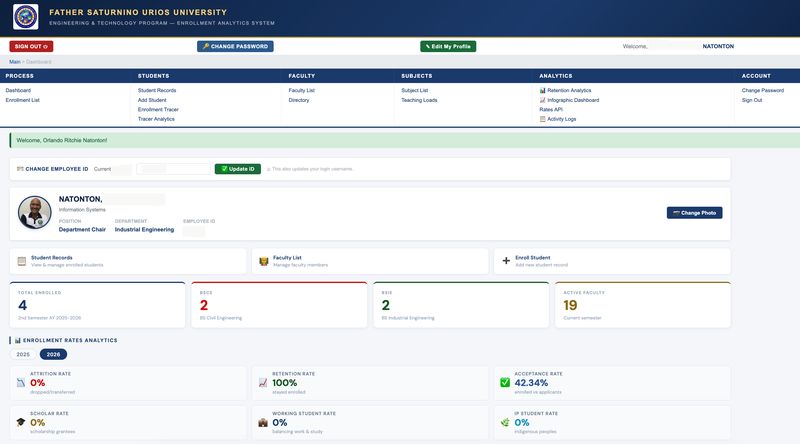Click the profile photo thumbnail
This screenshot has height=444, width=800.
35,212
